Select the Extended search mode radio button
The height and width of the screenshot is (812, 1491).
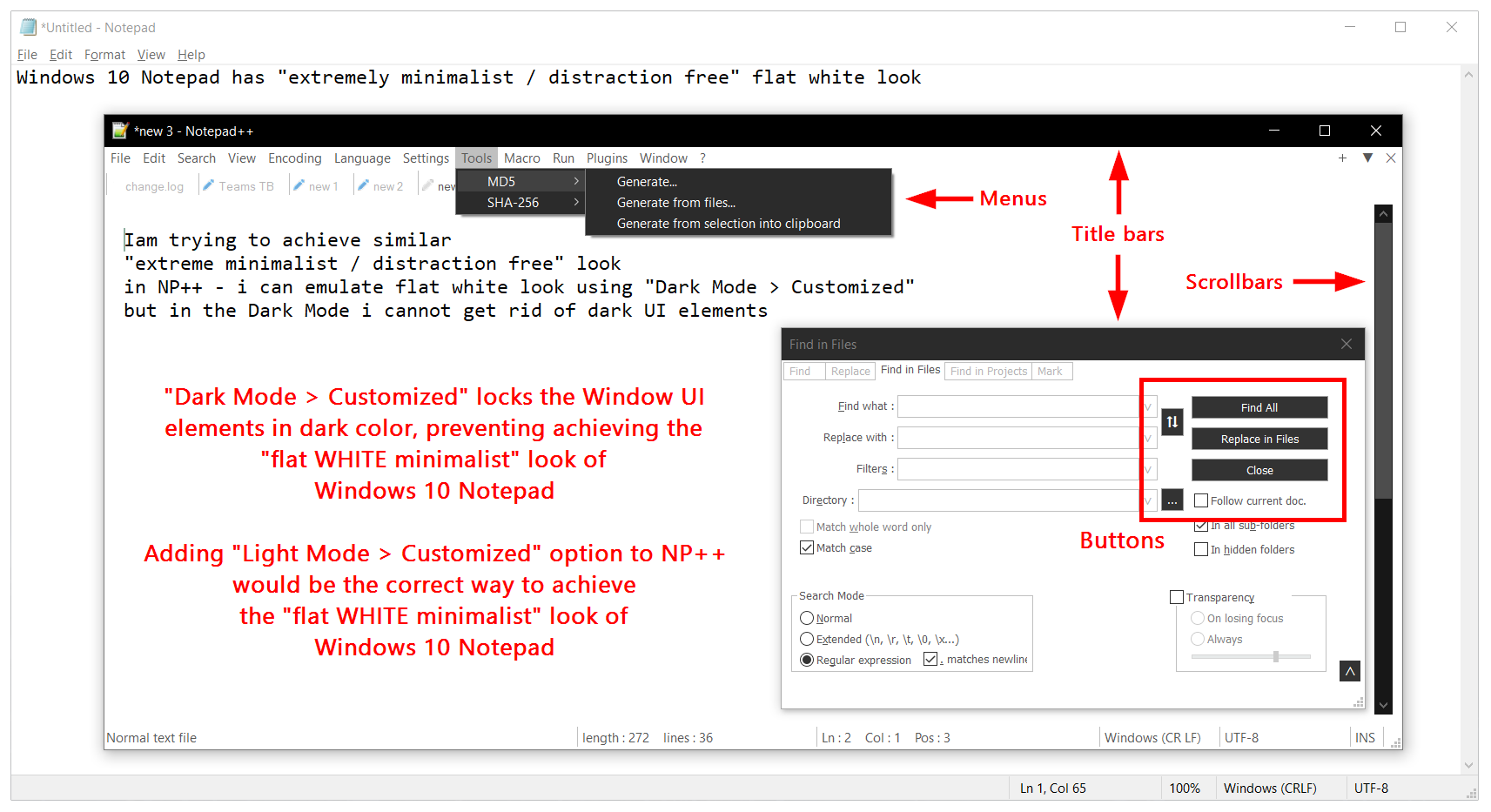tap(807, 639)
